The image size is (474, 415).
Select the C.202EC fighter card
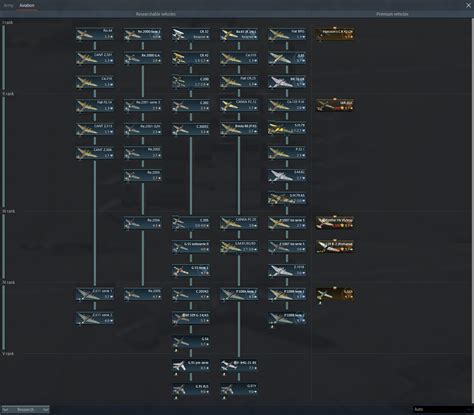191,129
